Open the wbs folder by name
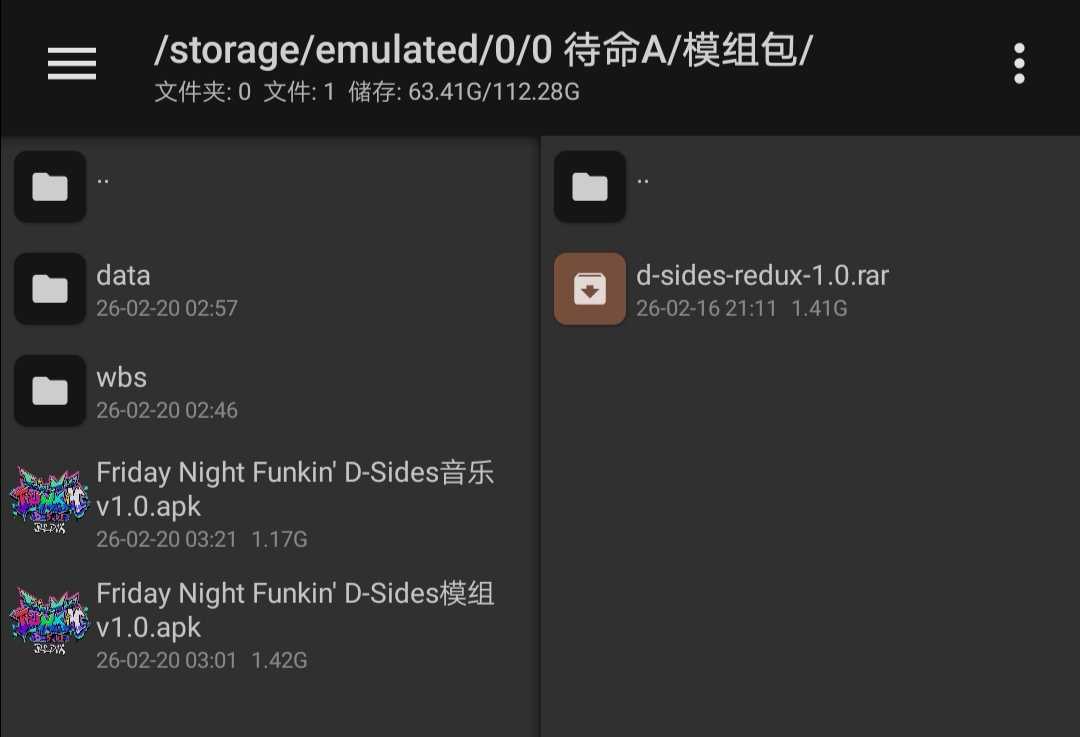 (121, 378)
